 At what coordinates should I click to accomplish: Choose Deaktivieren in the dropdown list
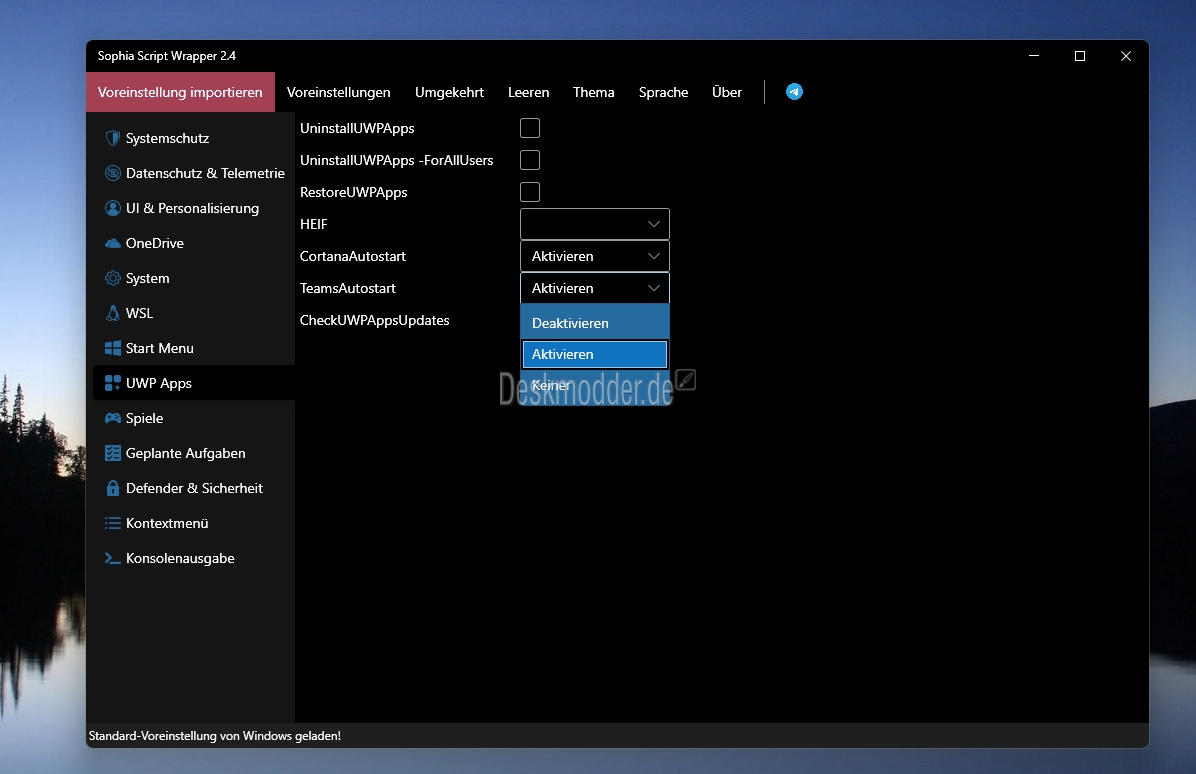(x=595, y=323)
